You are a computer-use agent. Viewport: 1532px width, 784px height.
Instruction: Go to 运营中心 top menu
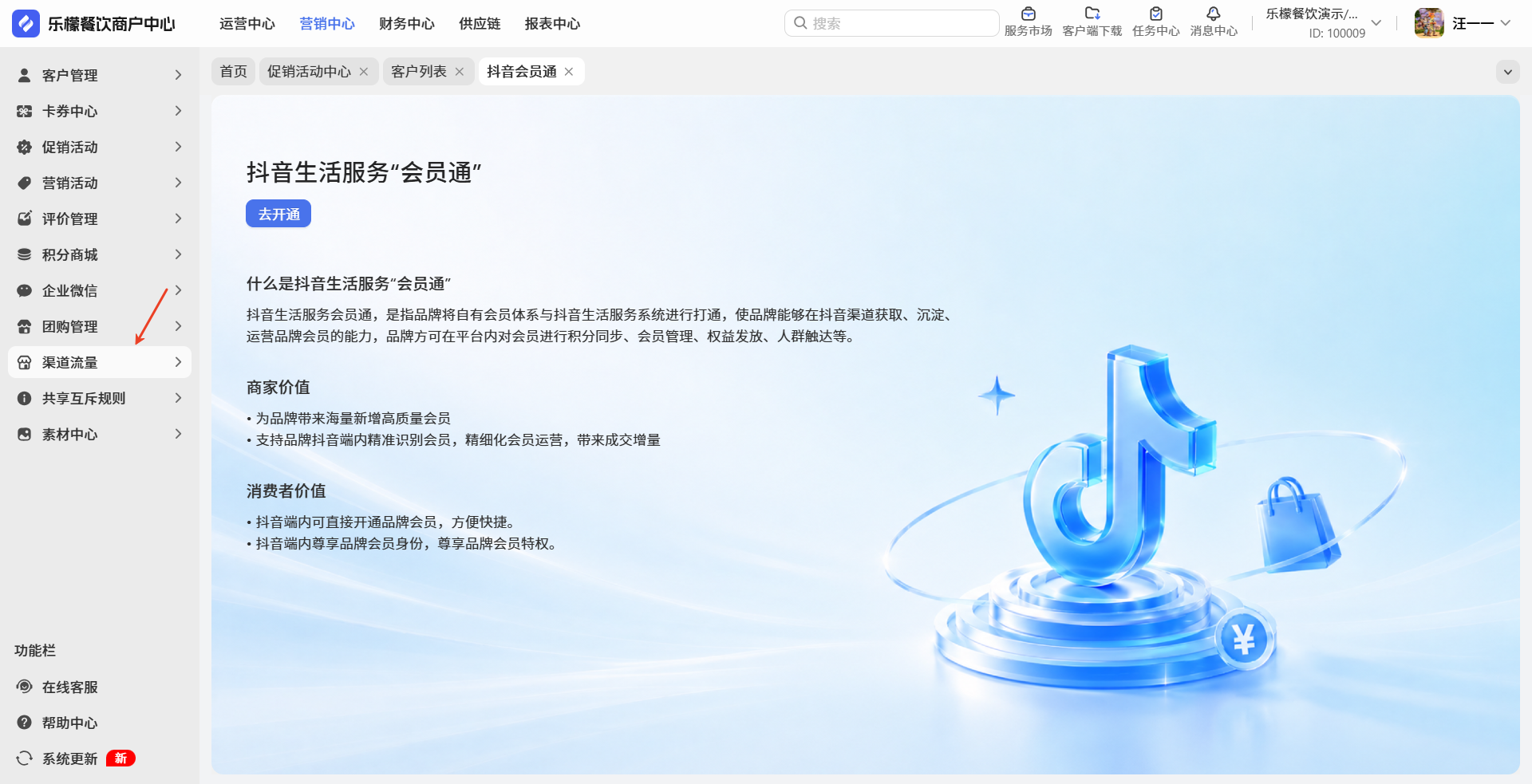tap(247, 24)
